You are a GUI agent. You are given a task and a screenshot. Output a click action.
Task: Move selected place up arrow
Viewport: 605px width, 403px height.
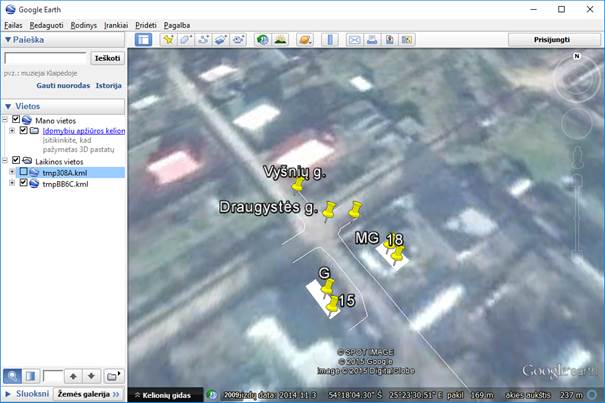[x=73, y=376]
